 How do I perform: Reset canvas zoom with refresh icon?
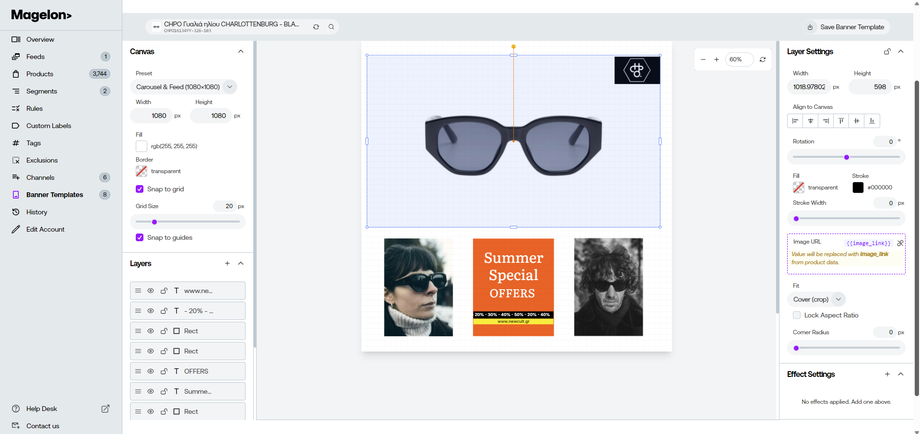point(763,59)
